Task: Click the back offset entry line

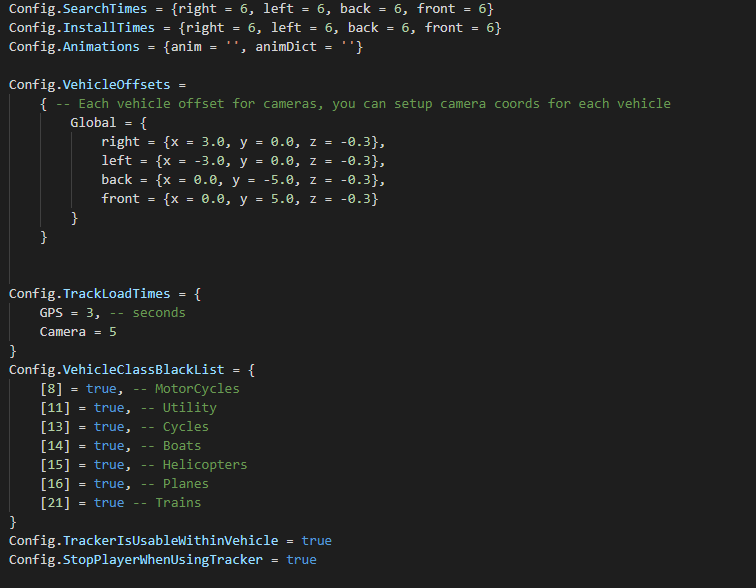Action: pyautogui.click(x=242, y=180)
